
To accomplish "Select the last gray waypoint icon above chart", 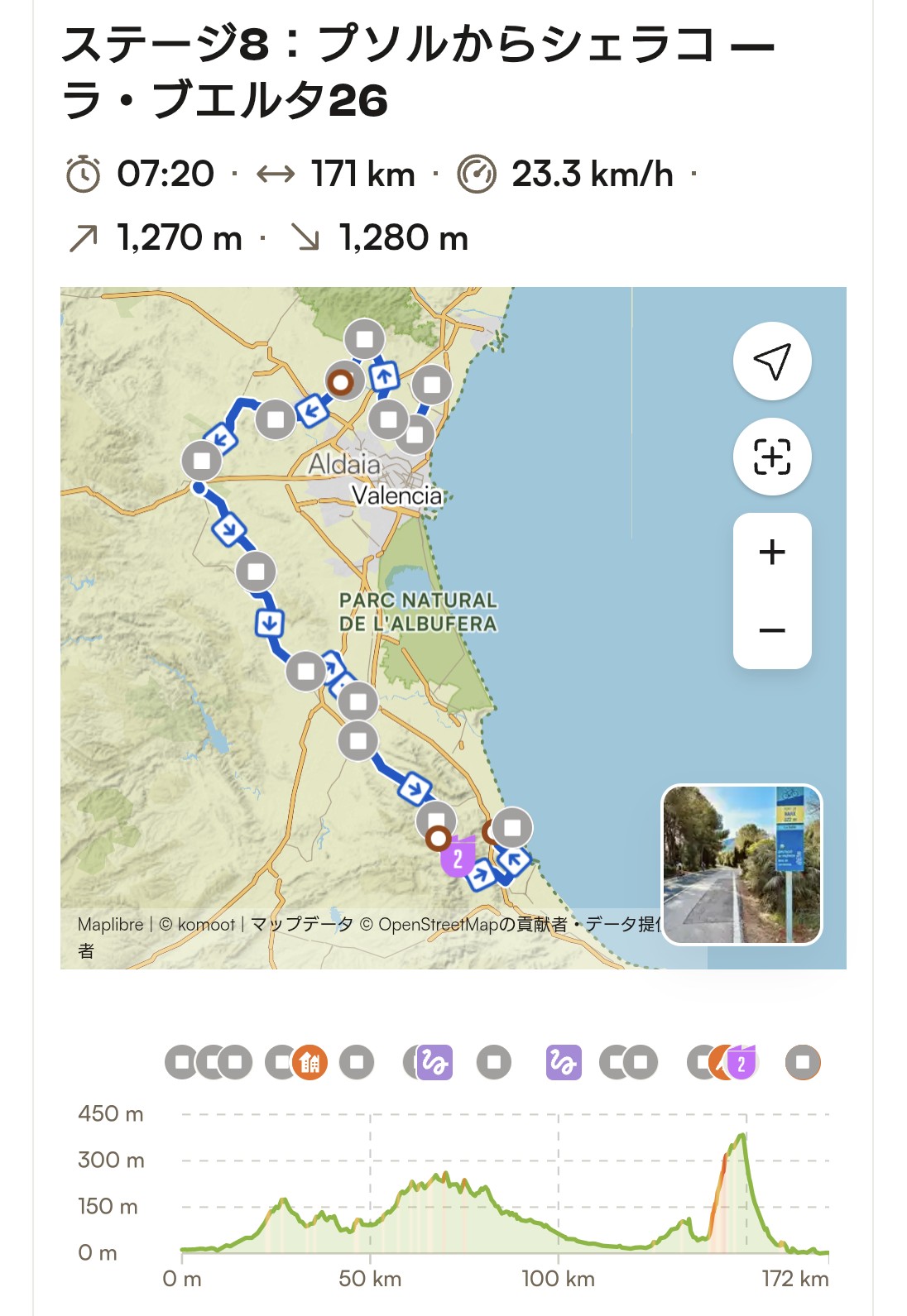I will [x=803, y=1062].
